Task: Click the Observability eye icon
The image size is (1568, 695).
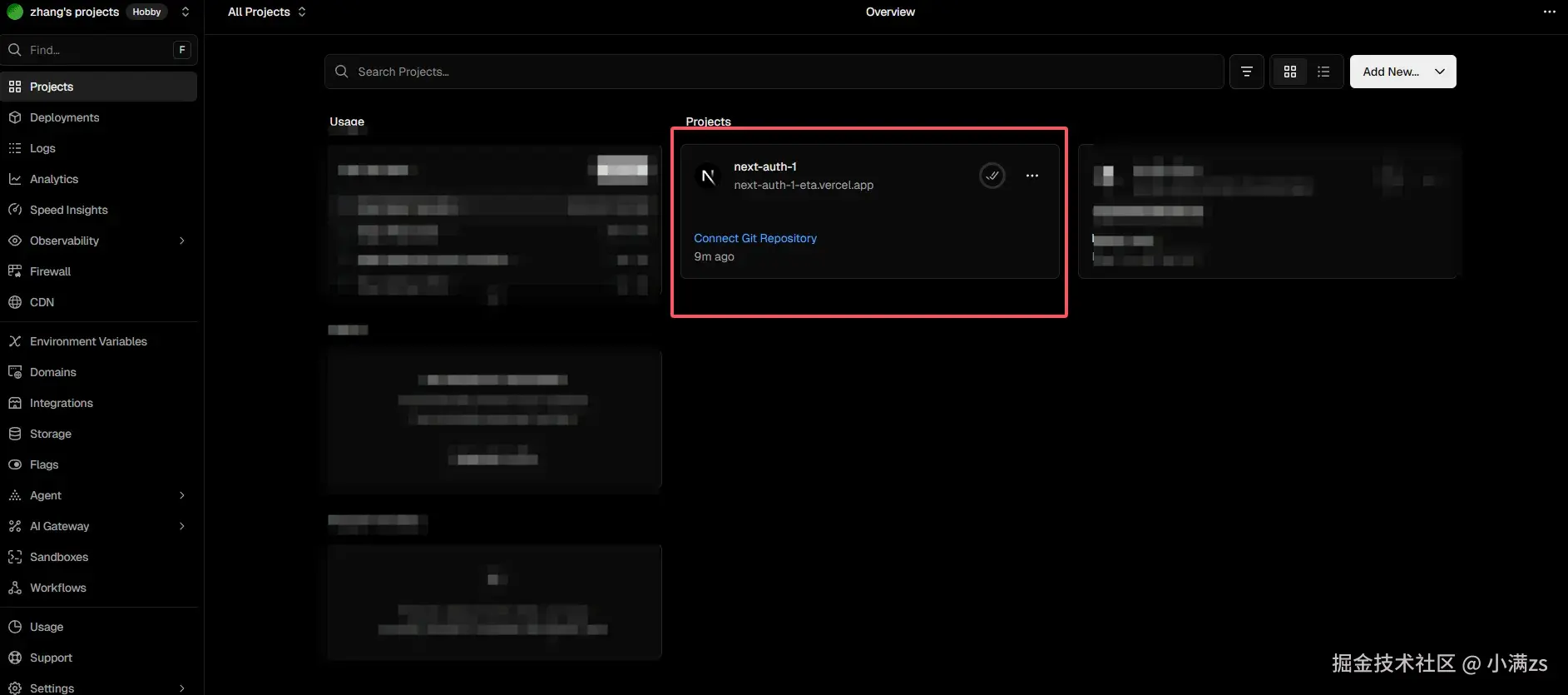Action: point(15,241)
